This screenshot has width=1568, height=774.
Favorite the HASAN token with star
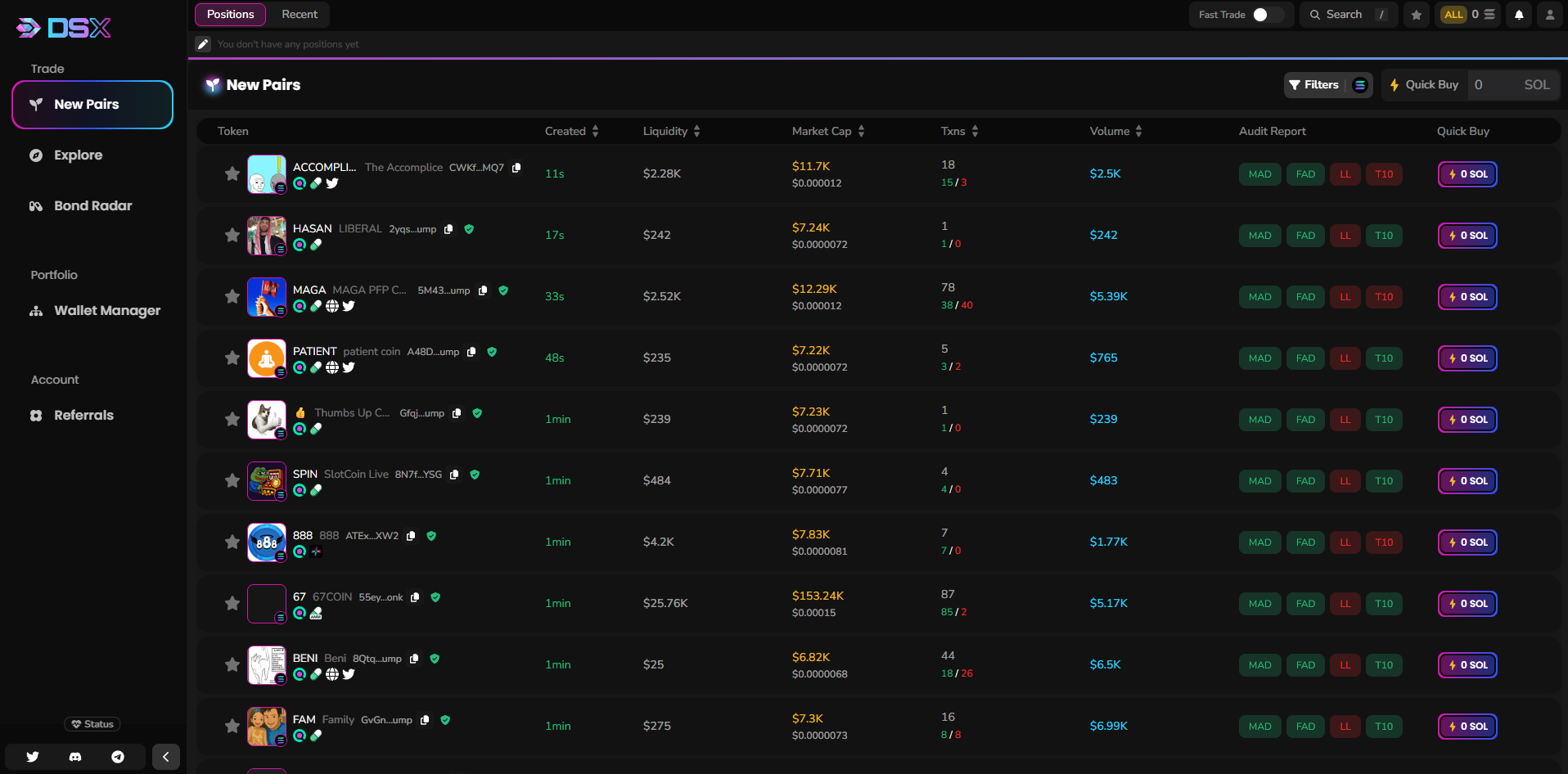coord(232,235)
